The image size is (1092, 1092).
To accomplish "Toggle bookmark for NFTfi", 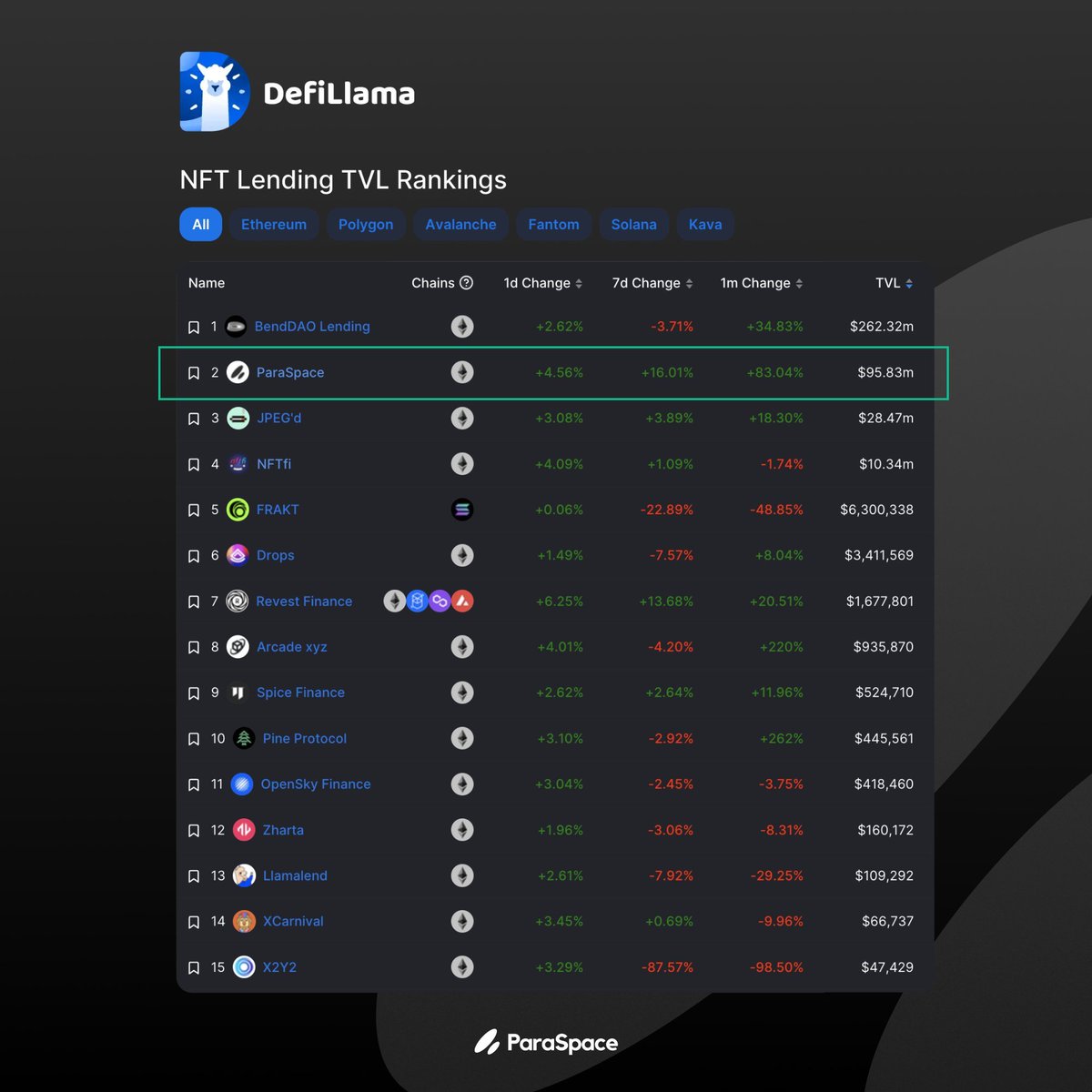I will (194, 465).
